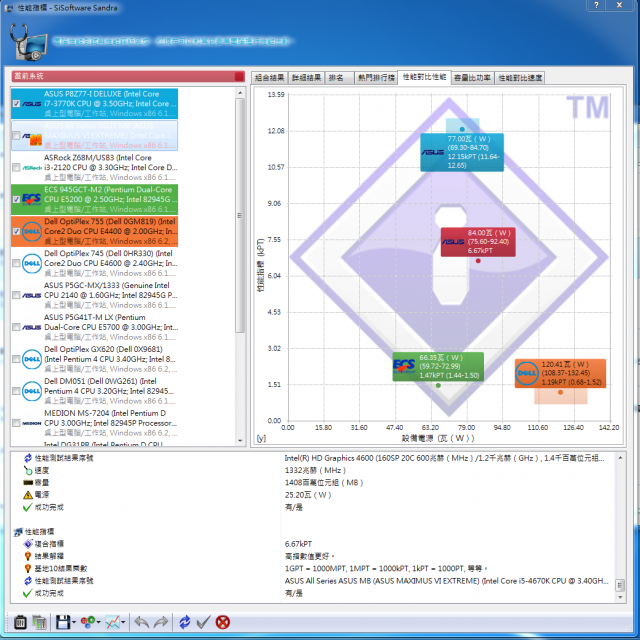Click the red 當前系統 header bar
The image size is (640, 640).
click(128, 76)
